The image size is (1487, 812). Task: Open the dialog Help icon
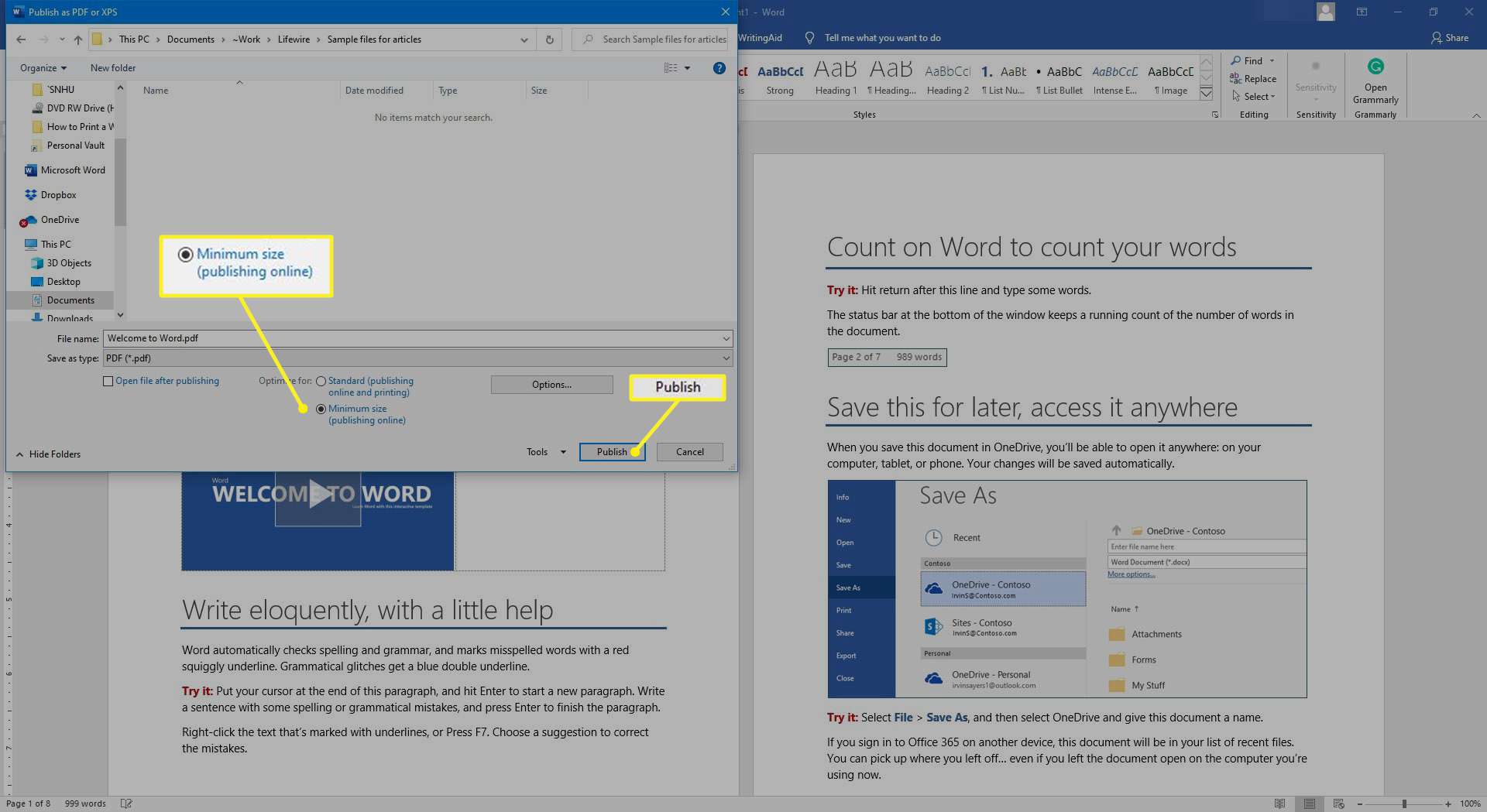tap(719, 68)
